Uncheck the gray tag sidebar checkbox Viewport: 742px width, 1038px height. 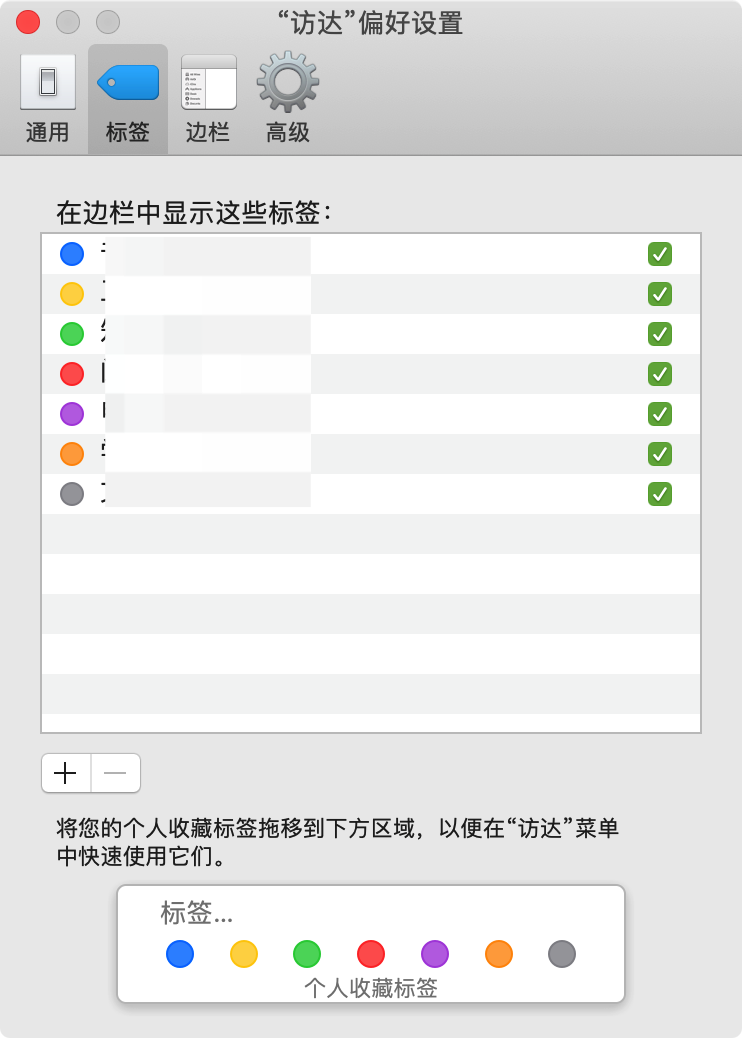coord(659,494)
